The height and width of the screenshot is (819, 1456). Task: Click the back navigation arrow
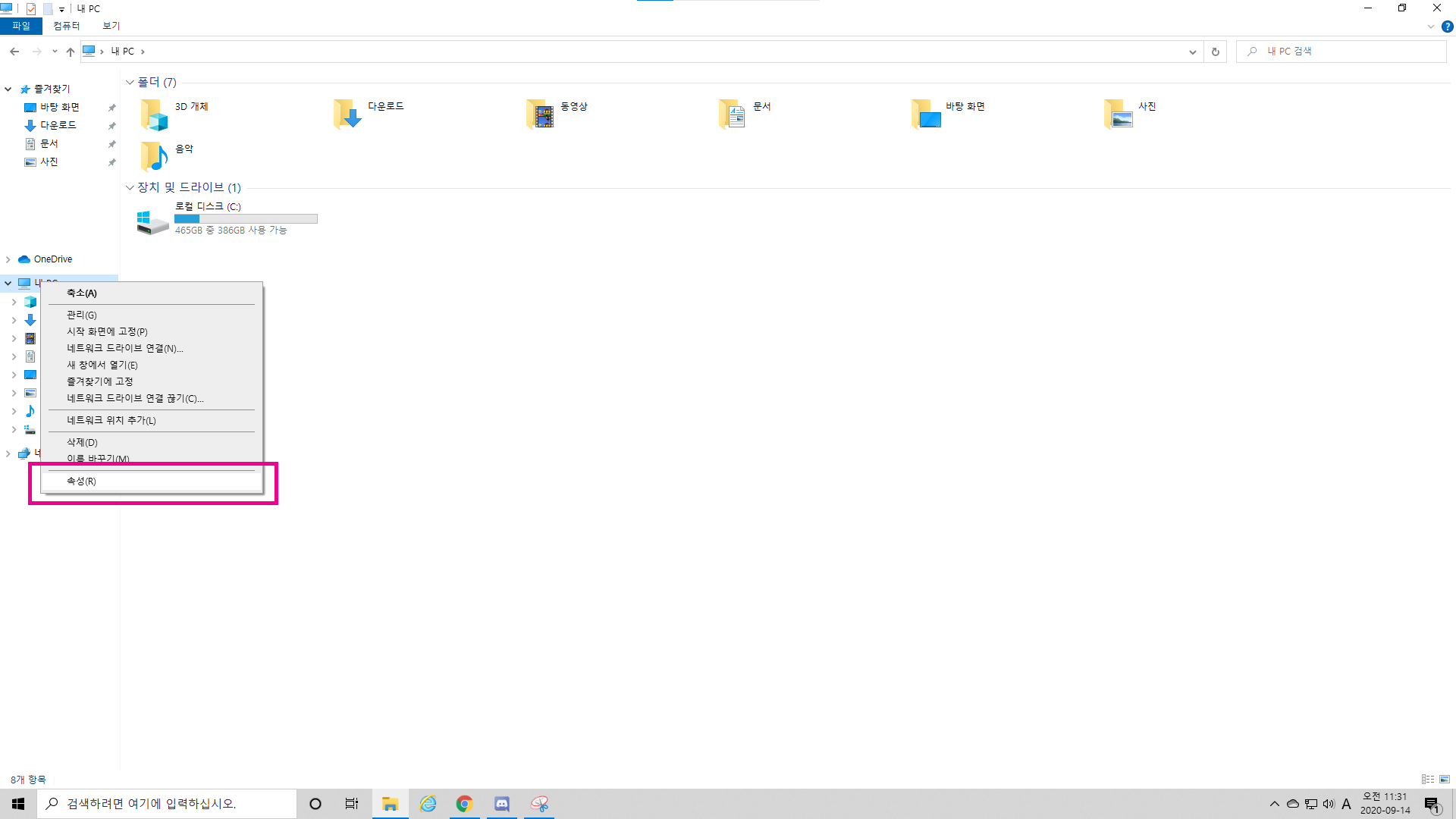coord(14,52)
